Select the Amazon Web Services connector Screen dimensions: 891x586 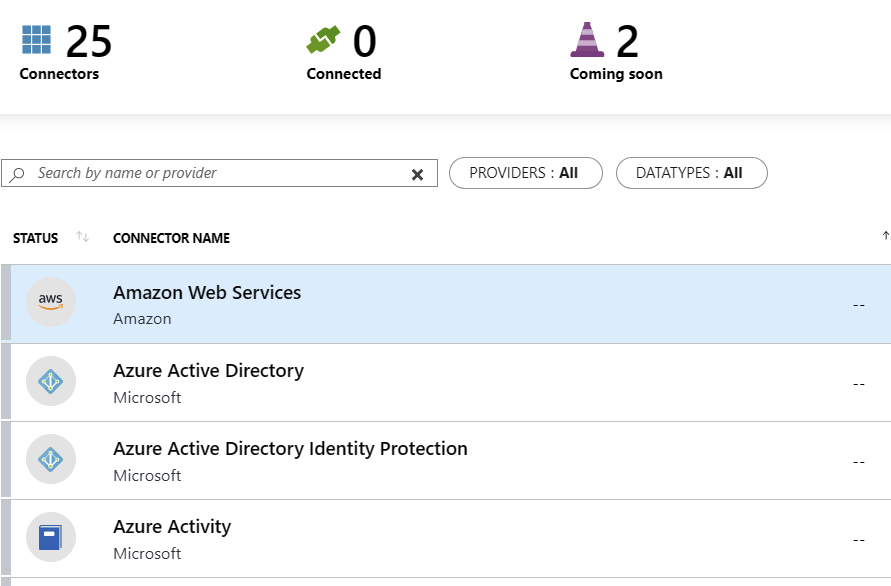446,304
